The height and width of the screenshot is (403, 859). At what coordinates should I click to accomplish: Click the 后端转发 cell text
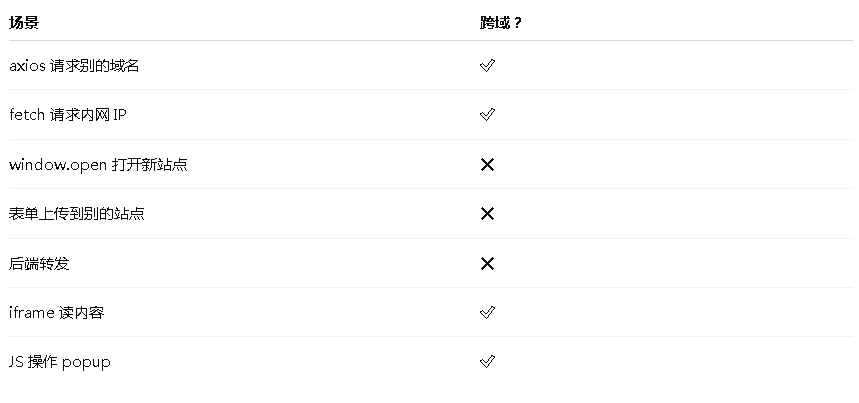[39, 264]
